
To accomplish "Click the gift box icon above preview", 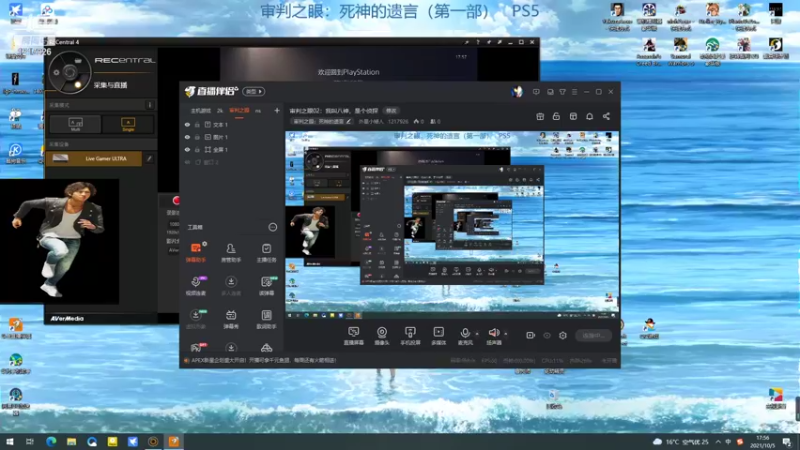I will click(540, 116).
